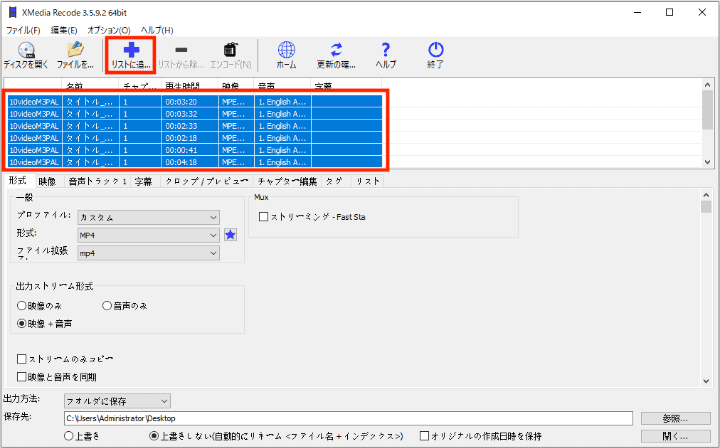
Task: Click the file list scroll down arrow
Action: [707, 162]
